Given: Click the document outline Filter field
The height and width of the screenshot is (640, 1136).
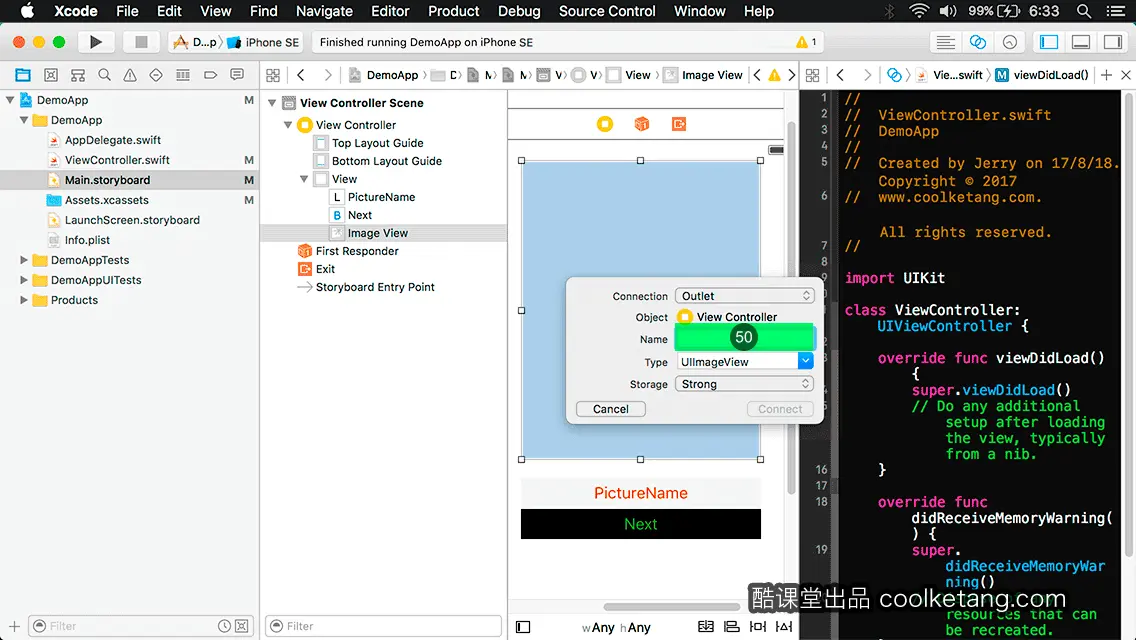Looking at the screenshot, I should pyautogui.click(x=383, y=626).
